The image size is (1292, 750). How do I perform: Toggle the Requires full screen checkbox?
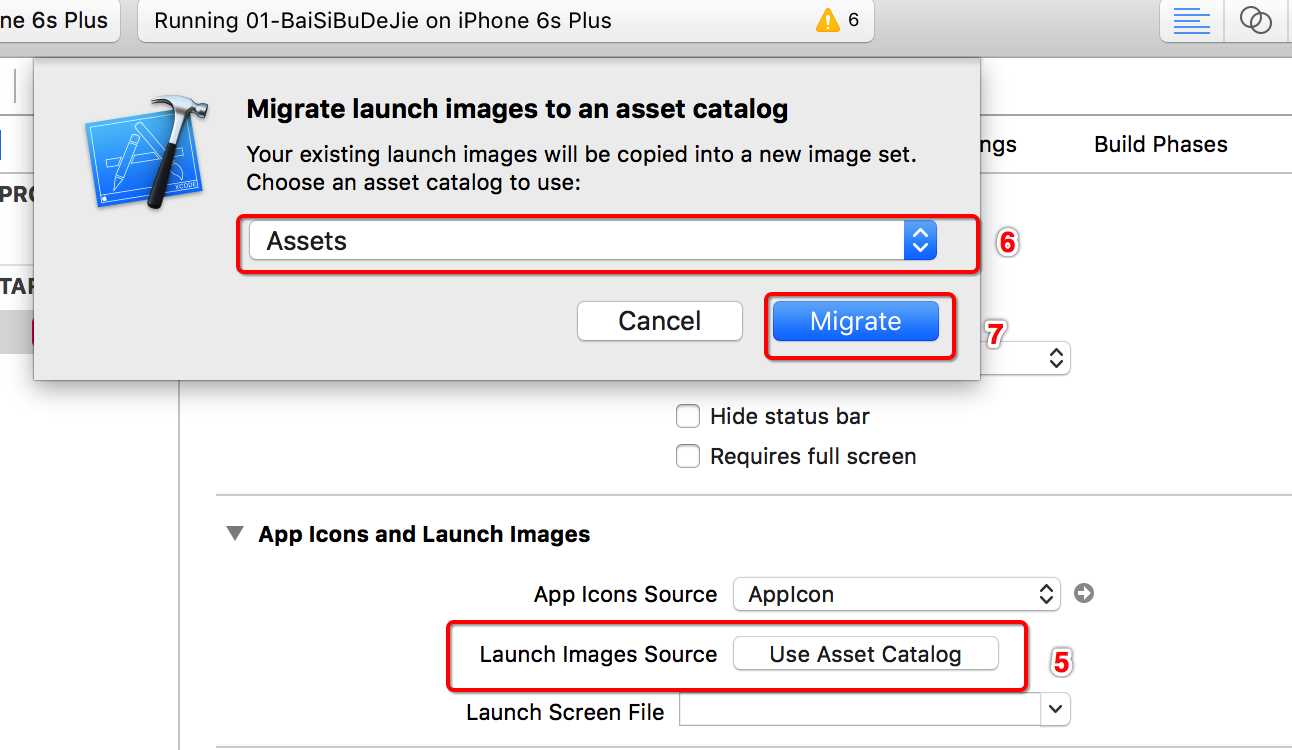[x=688, y=457]
